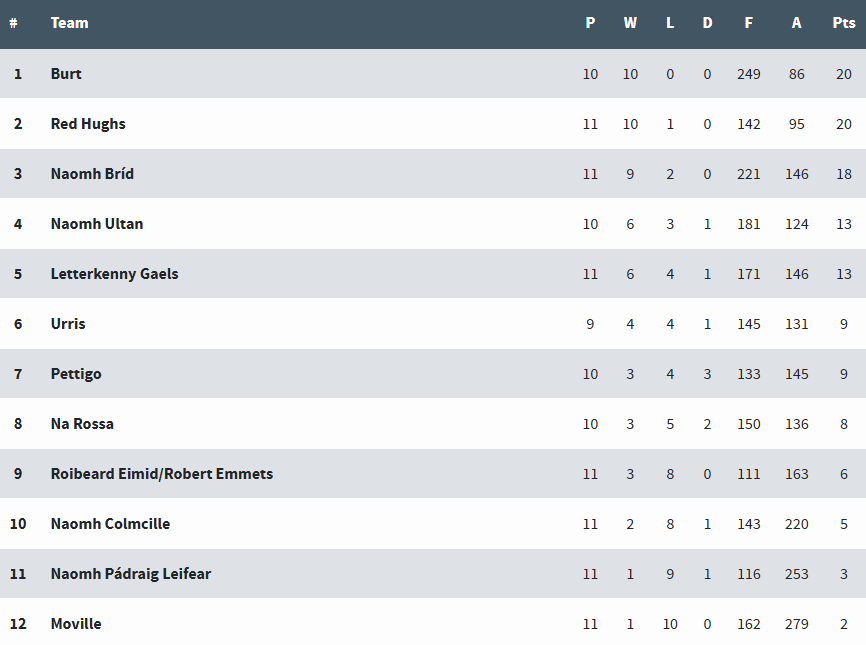Click the # rank column header

pyautogui.click(x=14, y=23)
